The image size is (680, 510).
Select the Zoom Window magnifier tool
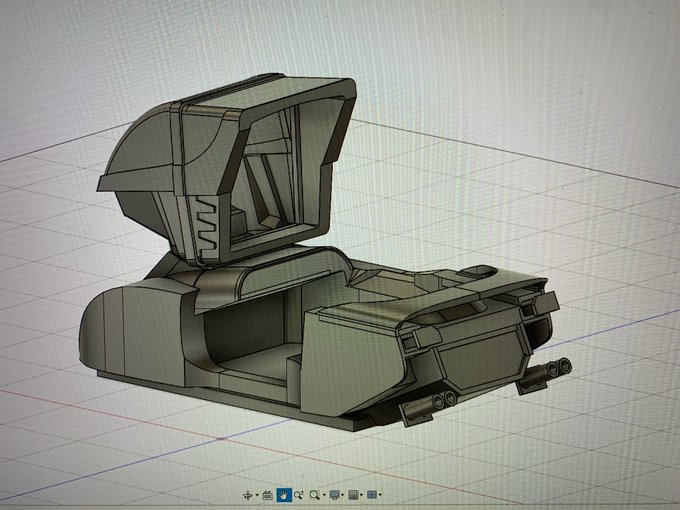click(314, 495)
